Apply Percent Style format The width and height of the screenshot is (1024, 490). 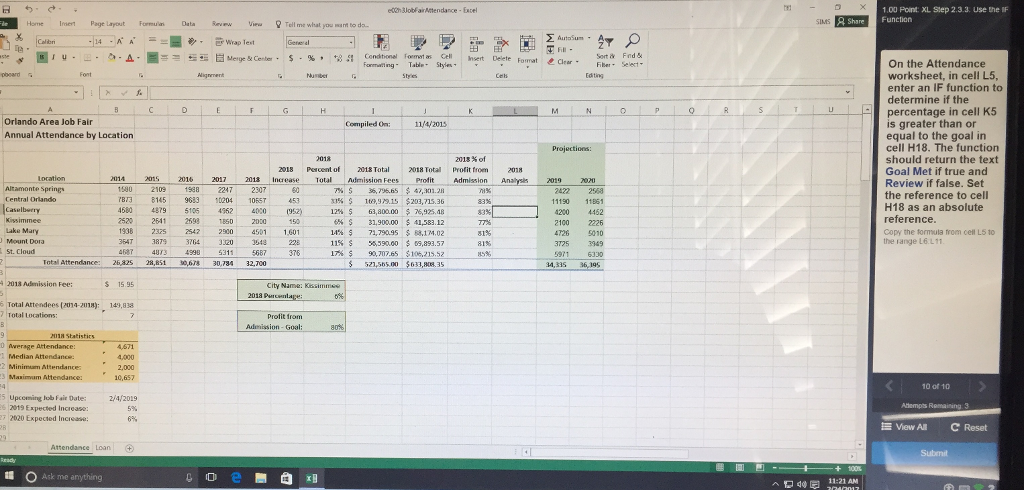click(312, 59)
